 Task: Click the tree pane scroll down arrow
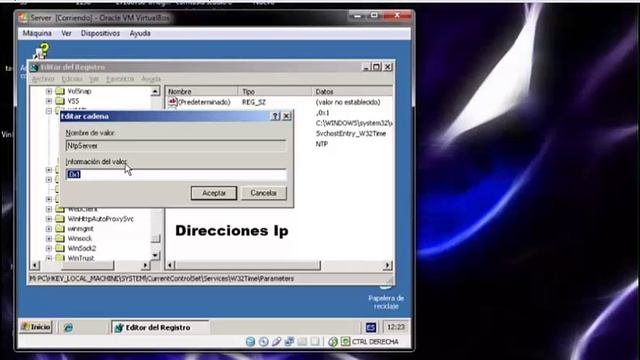pyautogui.click(x=156, y=255)
